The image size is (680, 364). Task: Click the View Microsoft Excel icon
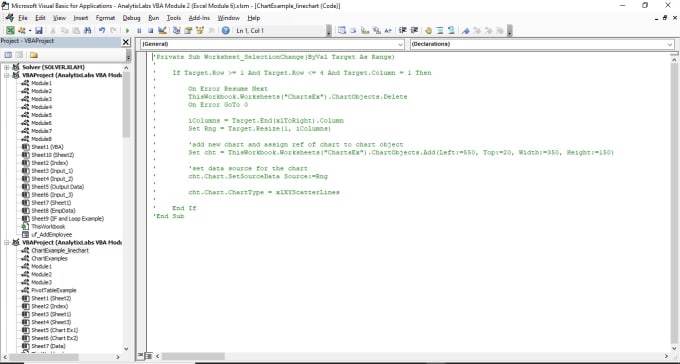click(x=10, y=30)
